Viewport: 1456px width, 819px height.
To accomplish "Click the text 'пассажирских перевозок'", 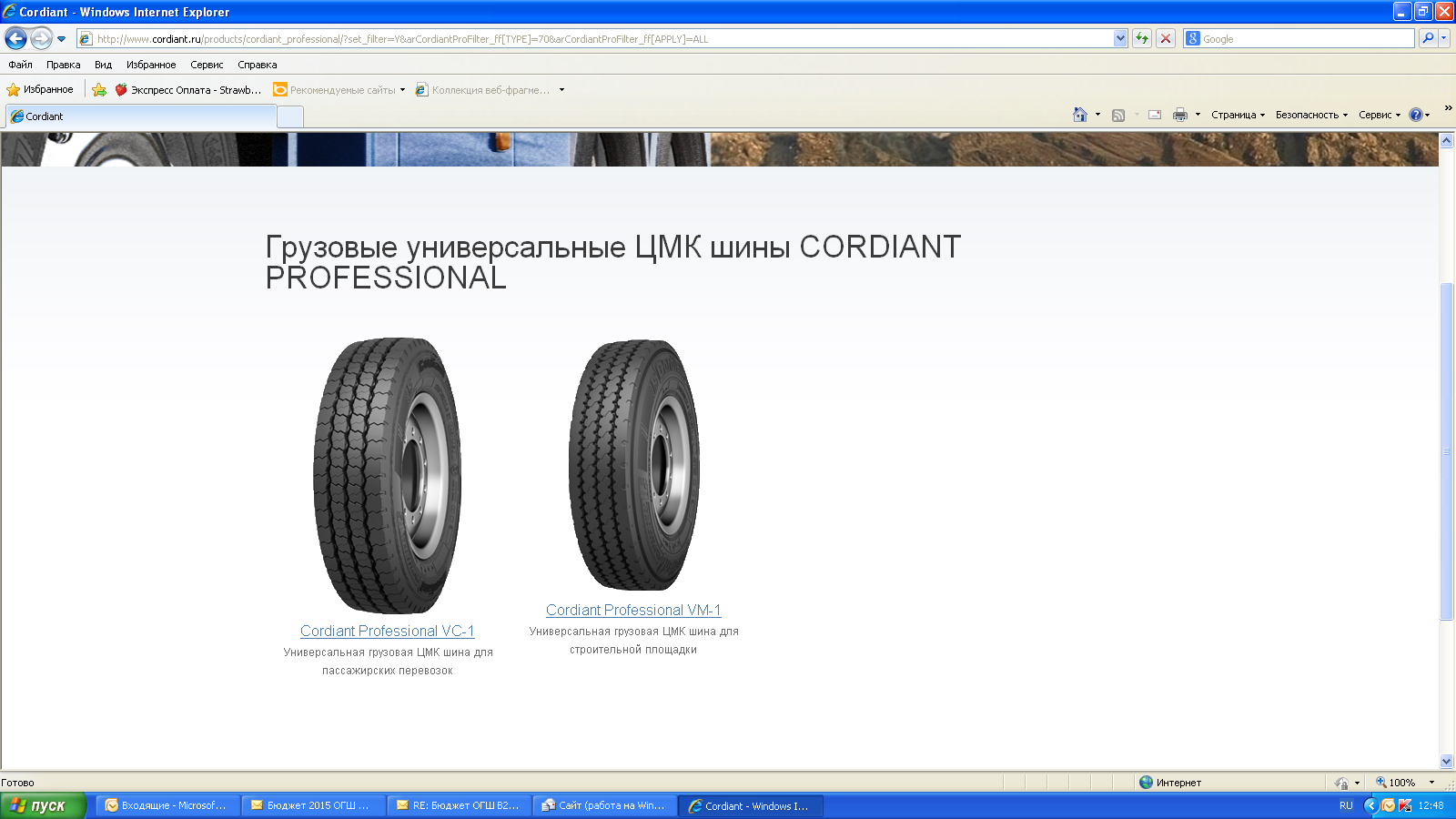I will [388, 671].
